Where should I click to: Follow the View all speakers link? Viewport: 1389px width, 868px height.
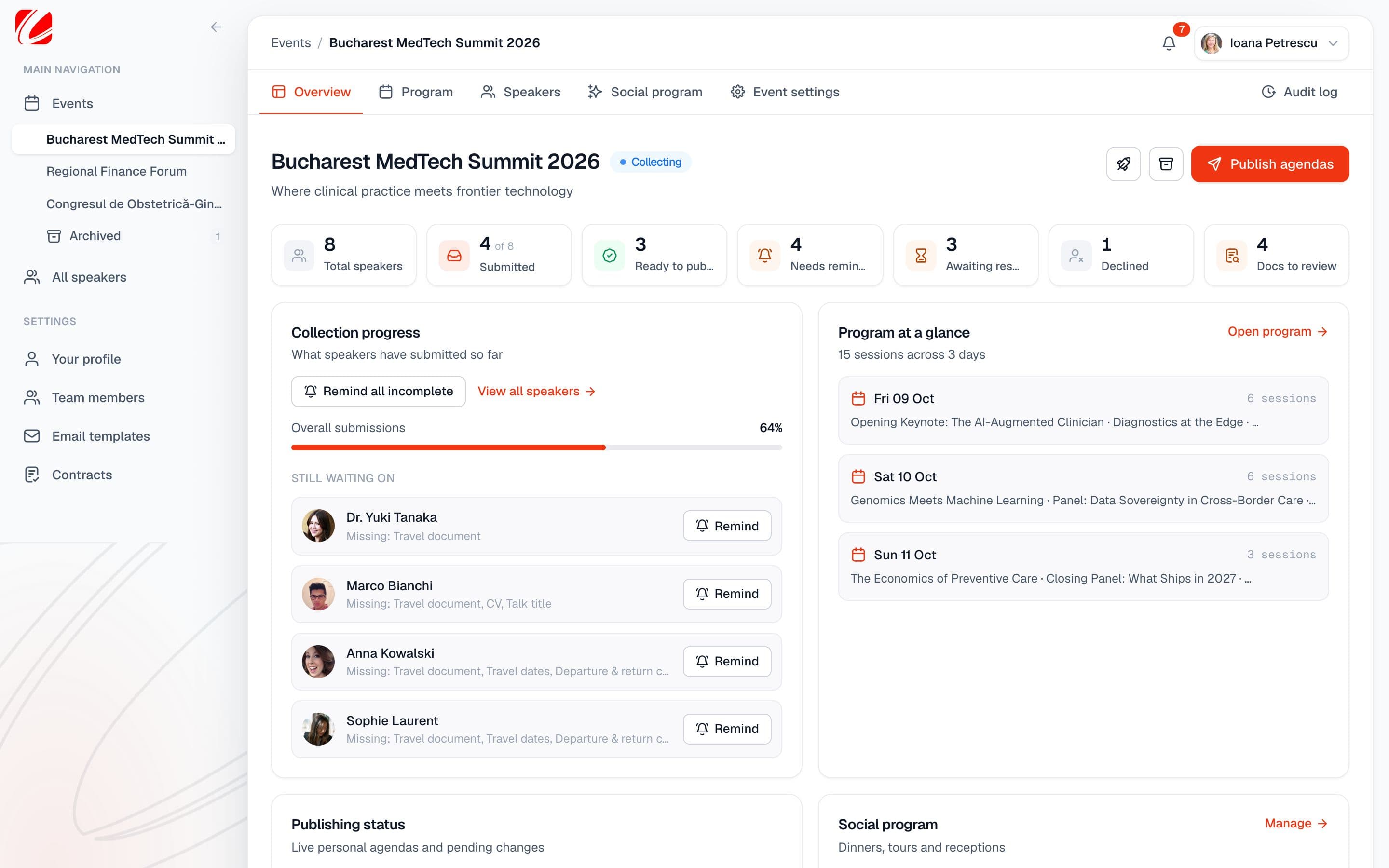tap(537, 392)
